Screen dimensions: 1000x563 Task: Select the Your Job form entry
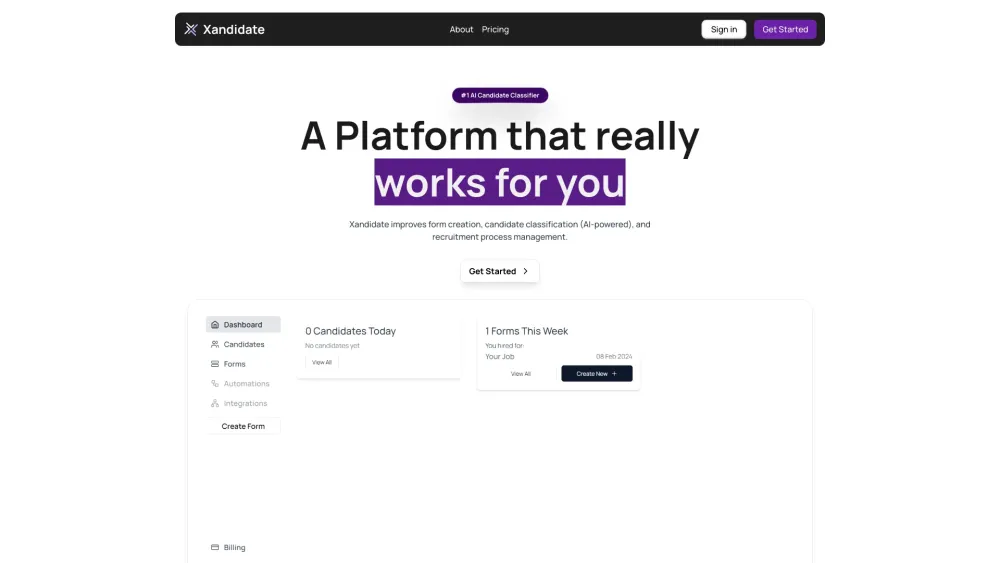[x=499, y=356]
